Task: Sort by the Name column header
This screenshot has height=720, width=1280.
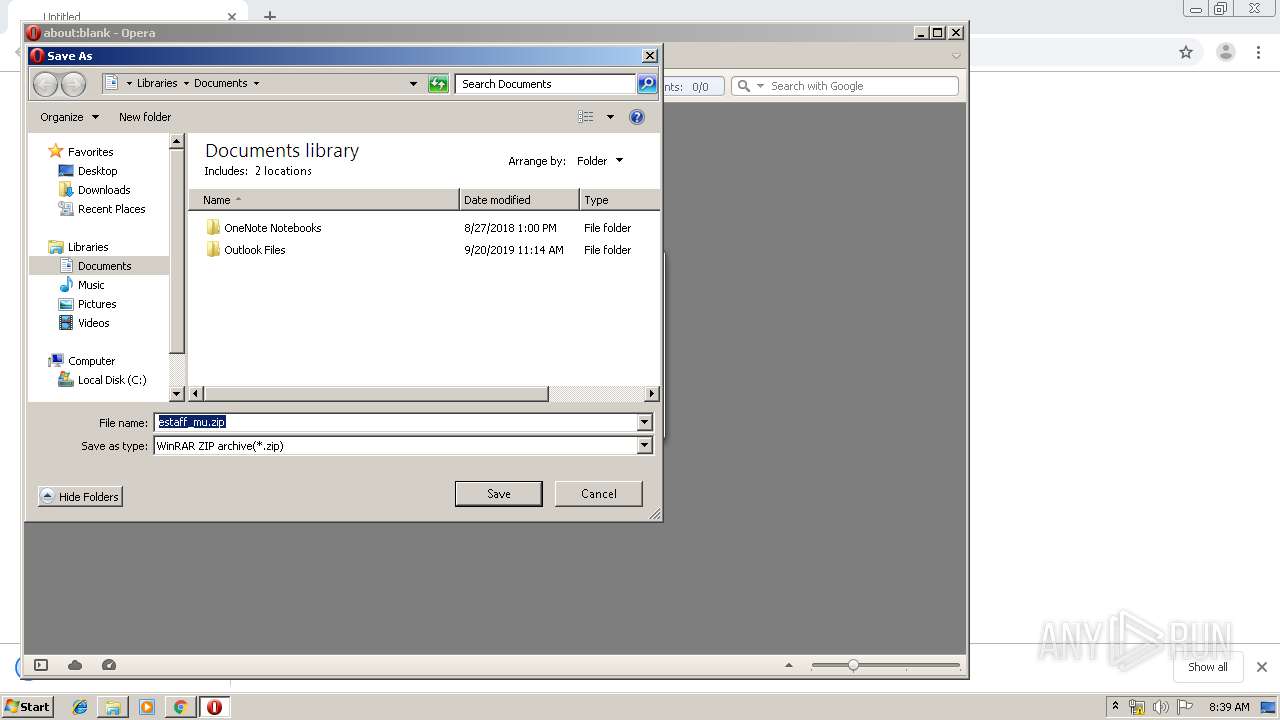Action: (324, 200)
